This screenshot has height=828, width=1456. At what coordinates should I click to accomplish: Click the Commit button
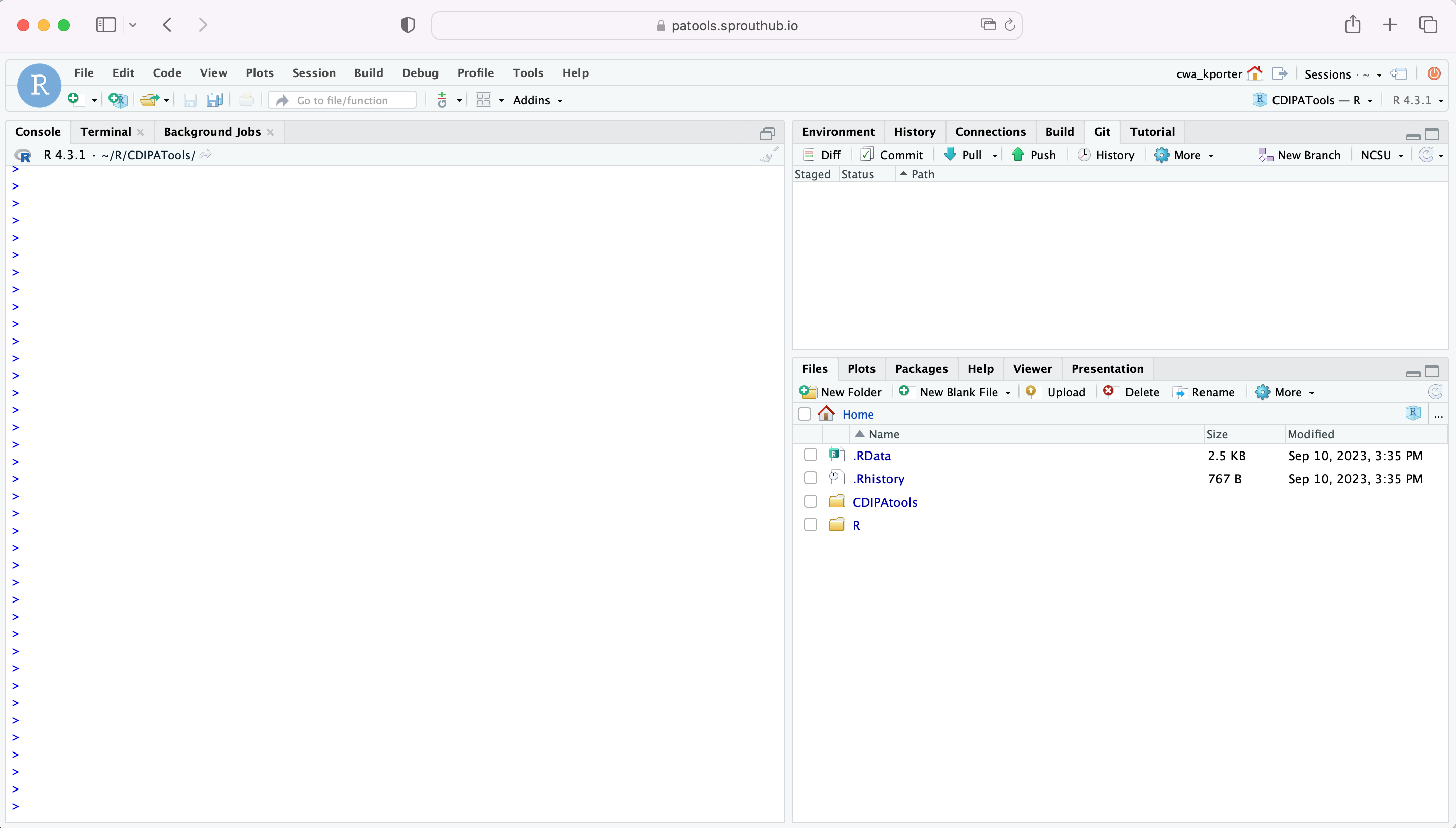click(x=892, y=155)
